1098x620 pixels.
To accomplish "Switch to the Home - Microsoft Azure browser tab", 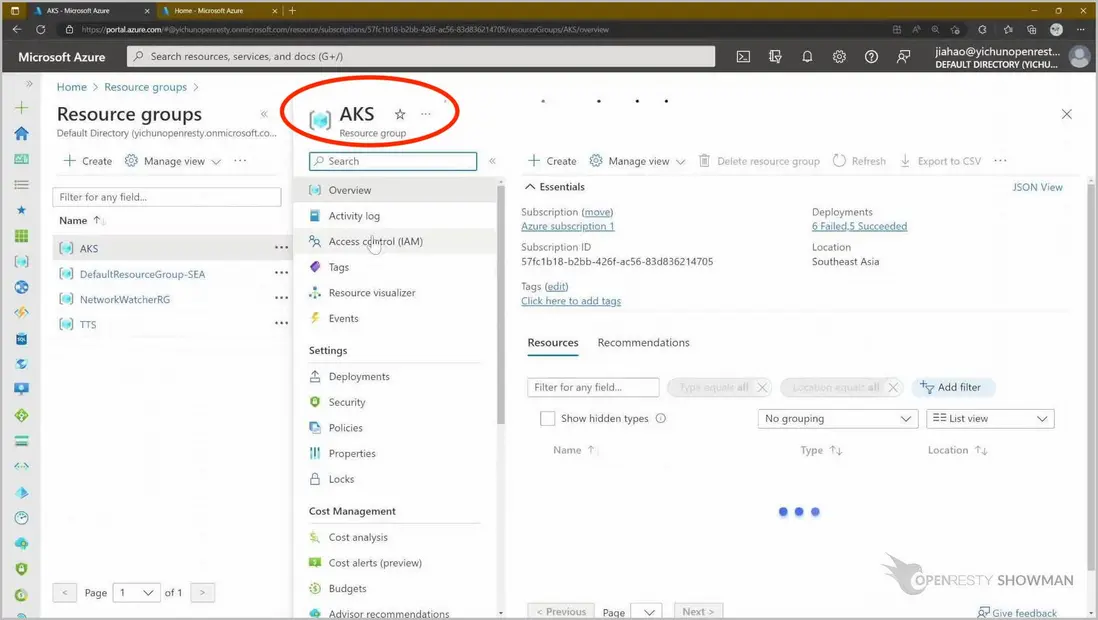I will (209, 11).
